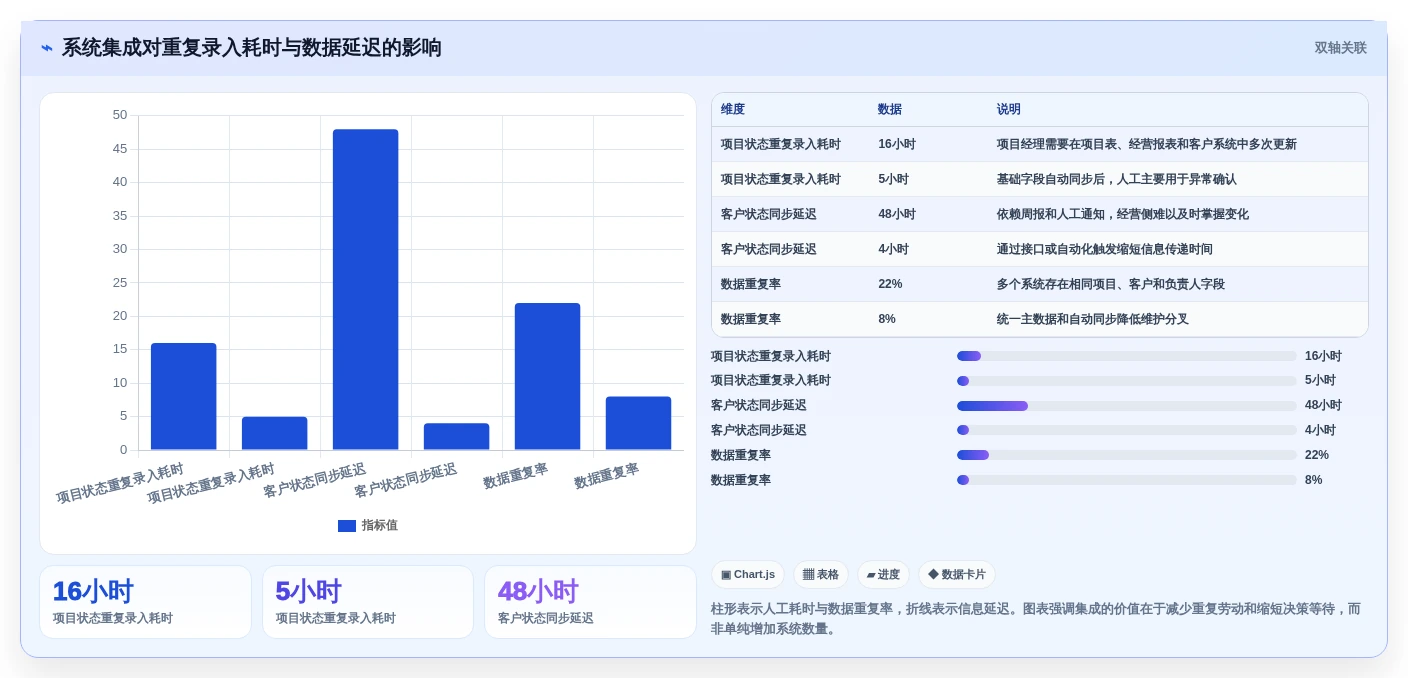The image size is (1408, 678).
Task: Click the progress bar labeled 16小时
Action: coord(1126,356)
